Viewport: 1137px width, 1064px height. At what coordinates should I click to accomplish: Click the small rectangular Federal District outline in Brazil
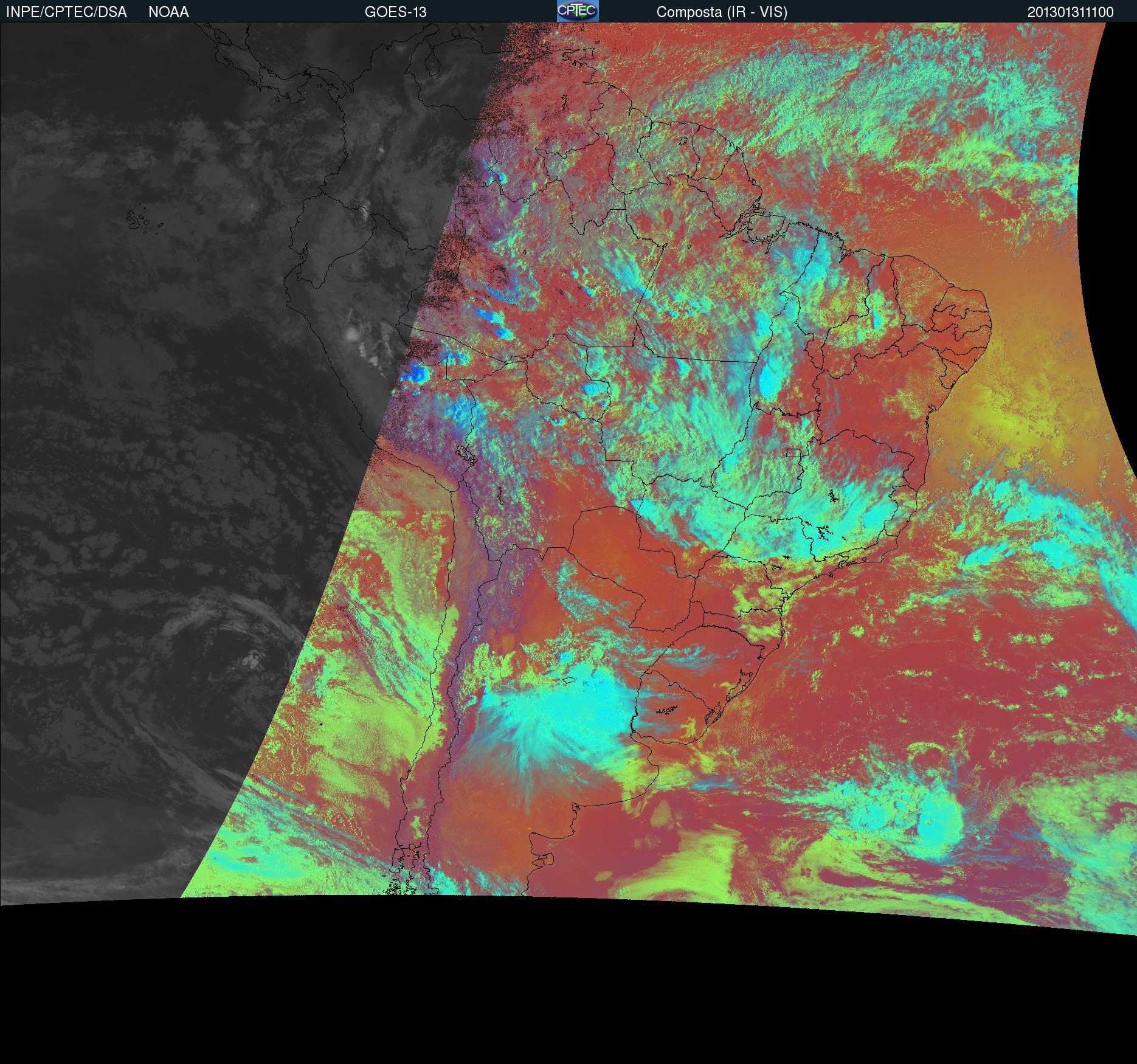tap(793, 452)
